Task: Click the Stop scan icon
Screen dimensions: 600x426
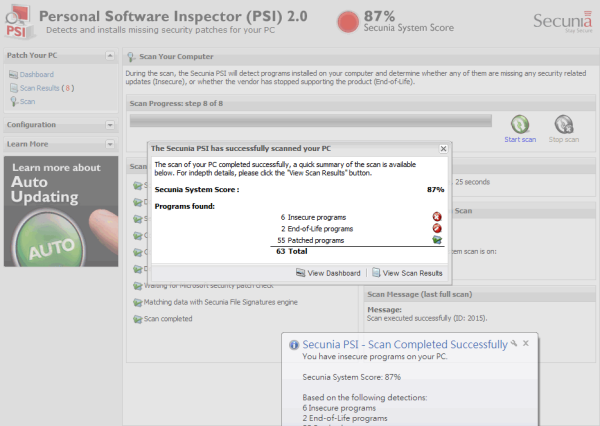Action: [x=564, y=124]
